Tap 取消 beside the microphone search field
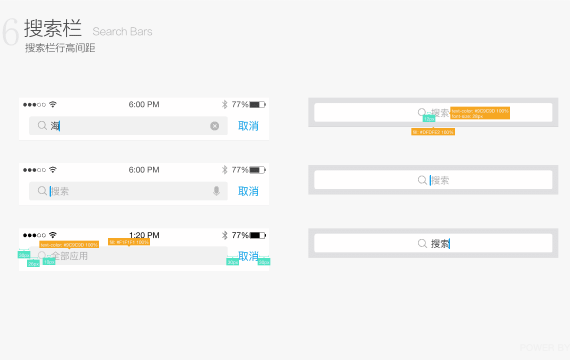 tap(248, 191)
